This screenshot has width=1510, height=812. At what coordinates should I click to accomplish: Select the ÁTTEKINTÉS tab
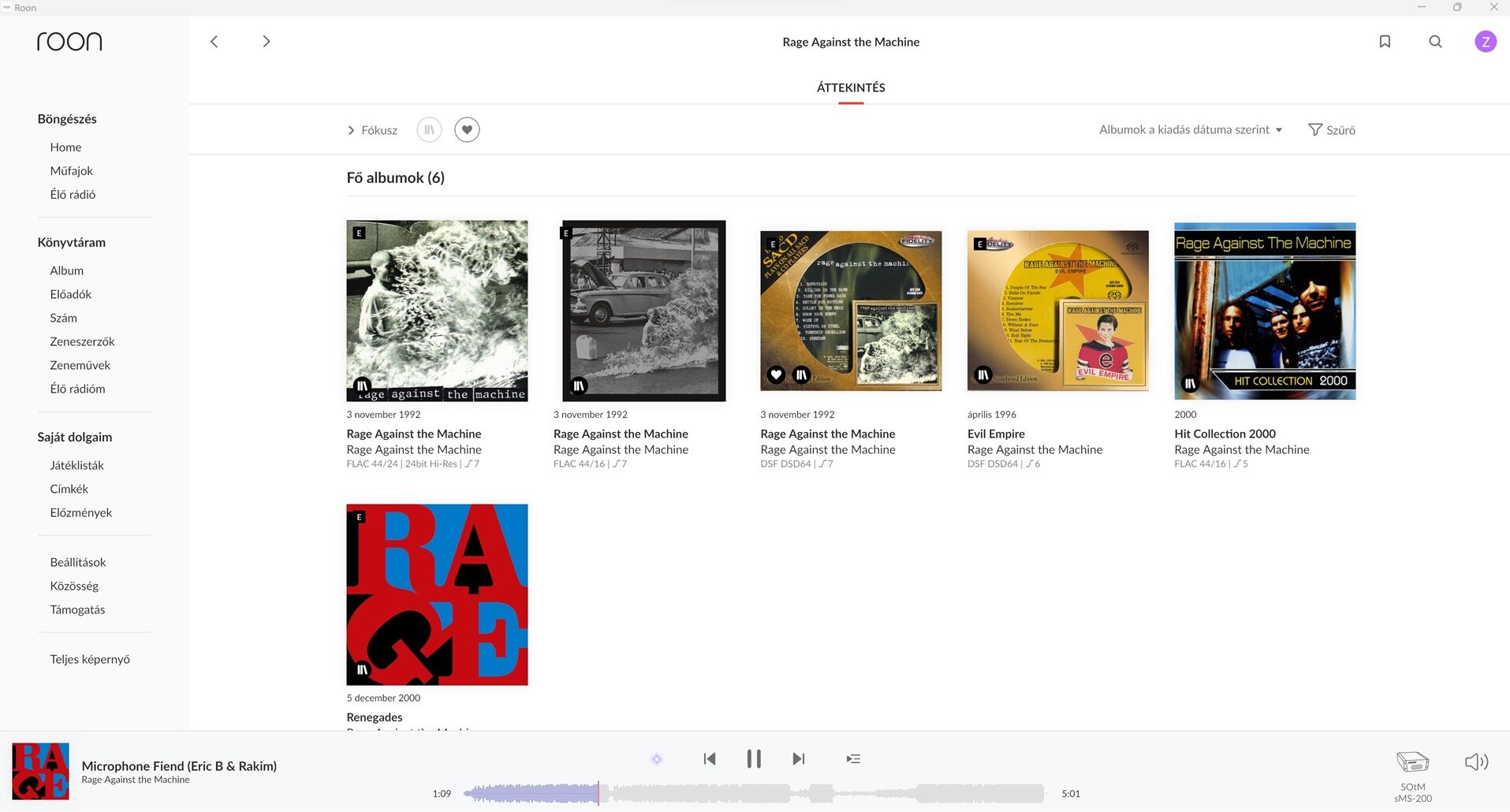(x=851, y=88)
